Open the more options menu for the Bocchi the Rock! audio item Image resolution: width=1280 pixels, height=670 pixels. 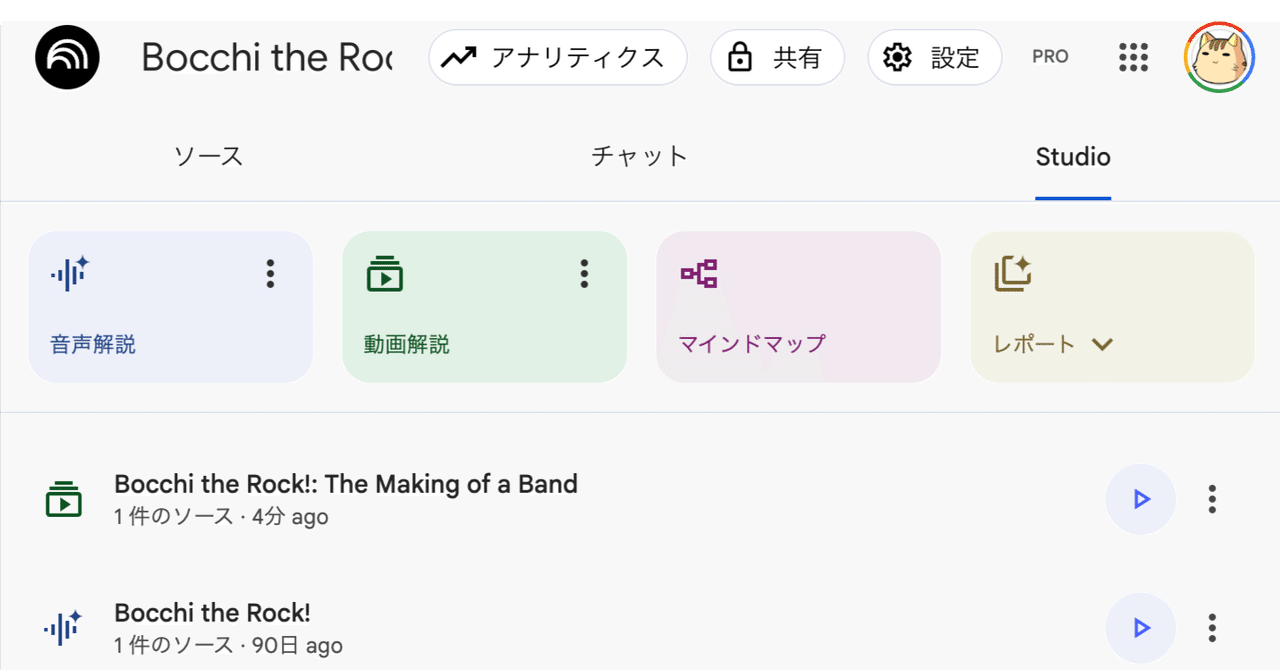(x=1212, y=628)
